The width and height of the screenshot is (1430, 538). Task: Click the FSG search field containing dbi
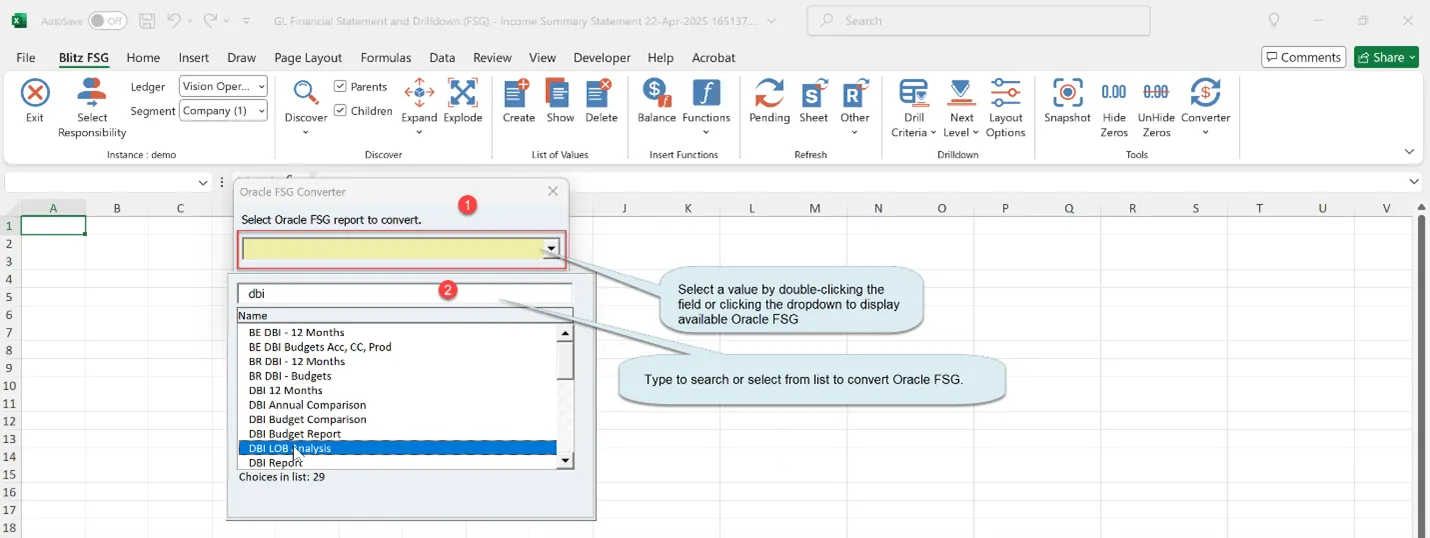(405, 294)
